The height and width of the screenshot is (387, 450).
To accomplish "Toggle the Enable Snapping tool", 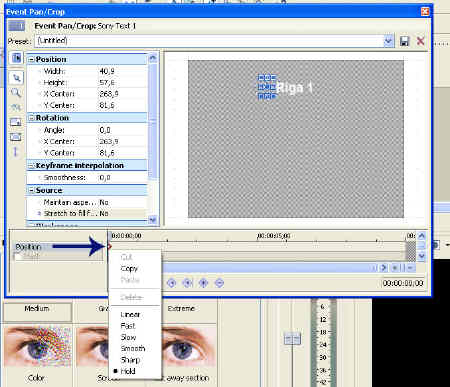I will [16, 107].
